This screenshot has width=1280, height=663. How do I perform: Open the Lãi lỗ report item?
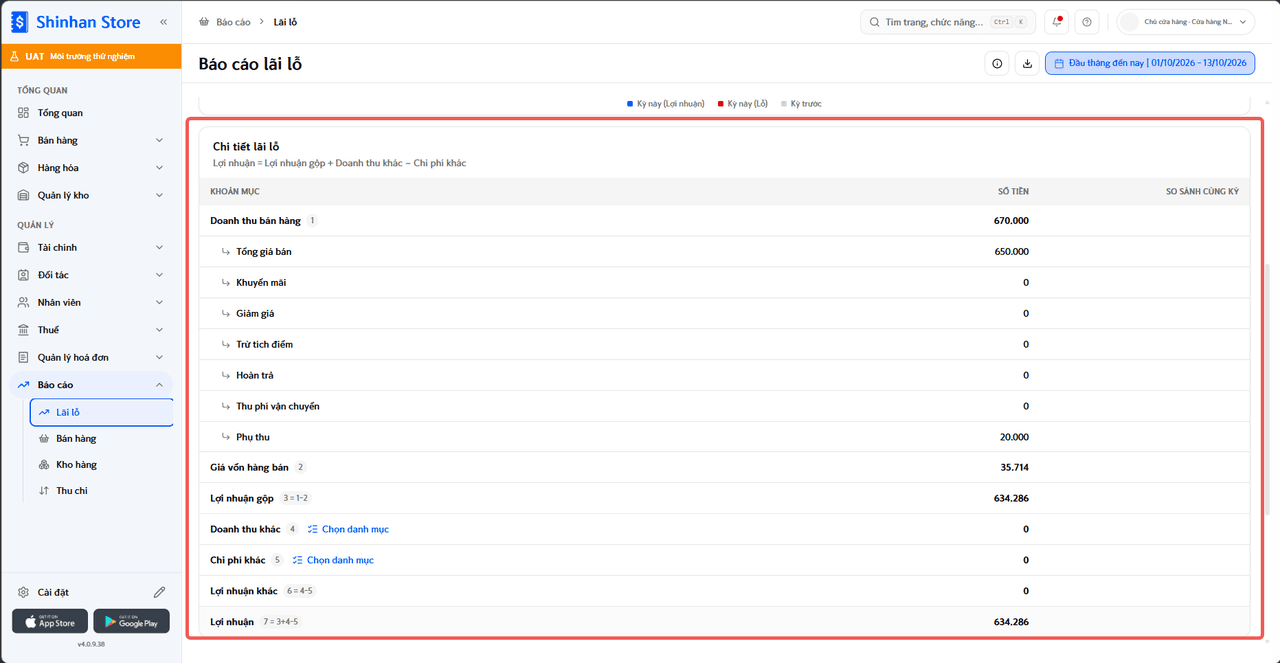pos(102,412)
